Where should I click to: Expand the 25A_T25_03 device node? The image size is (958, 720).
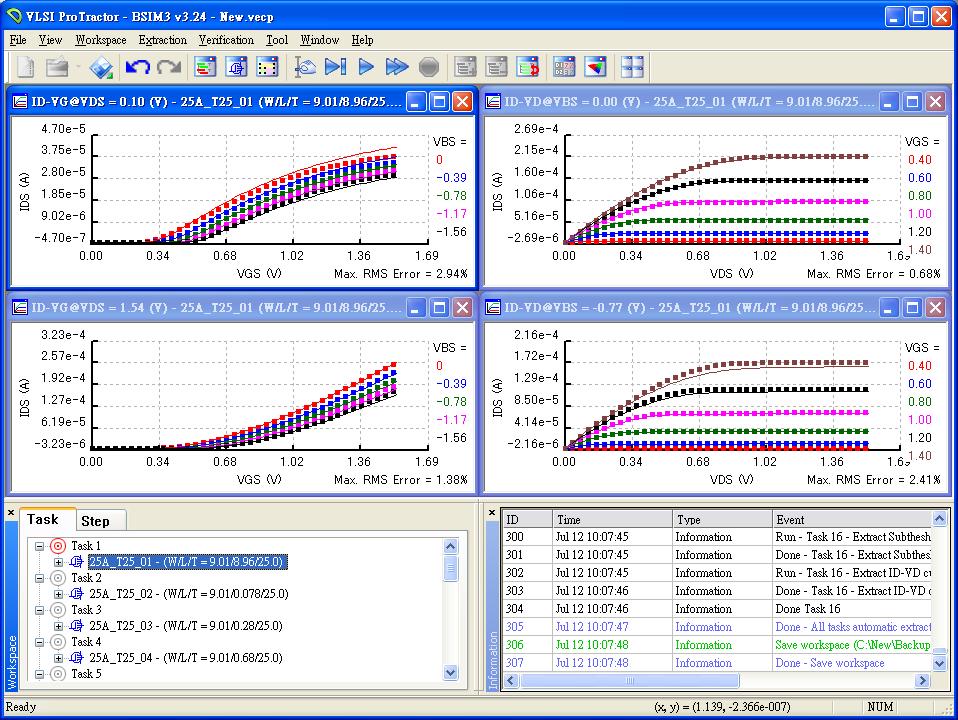tap(58, 626)
